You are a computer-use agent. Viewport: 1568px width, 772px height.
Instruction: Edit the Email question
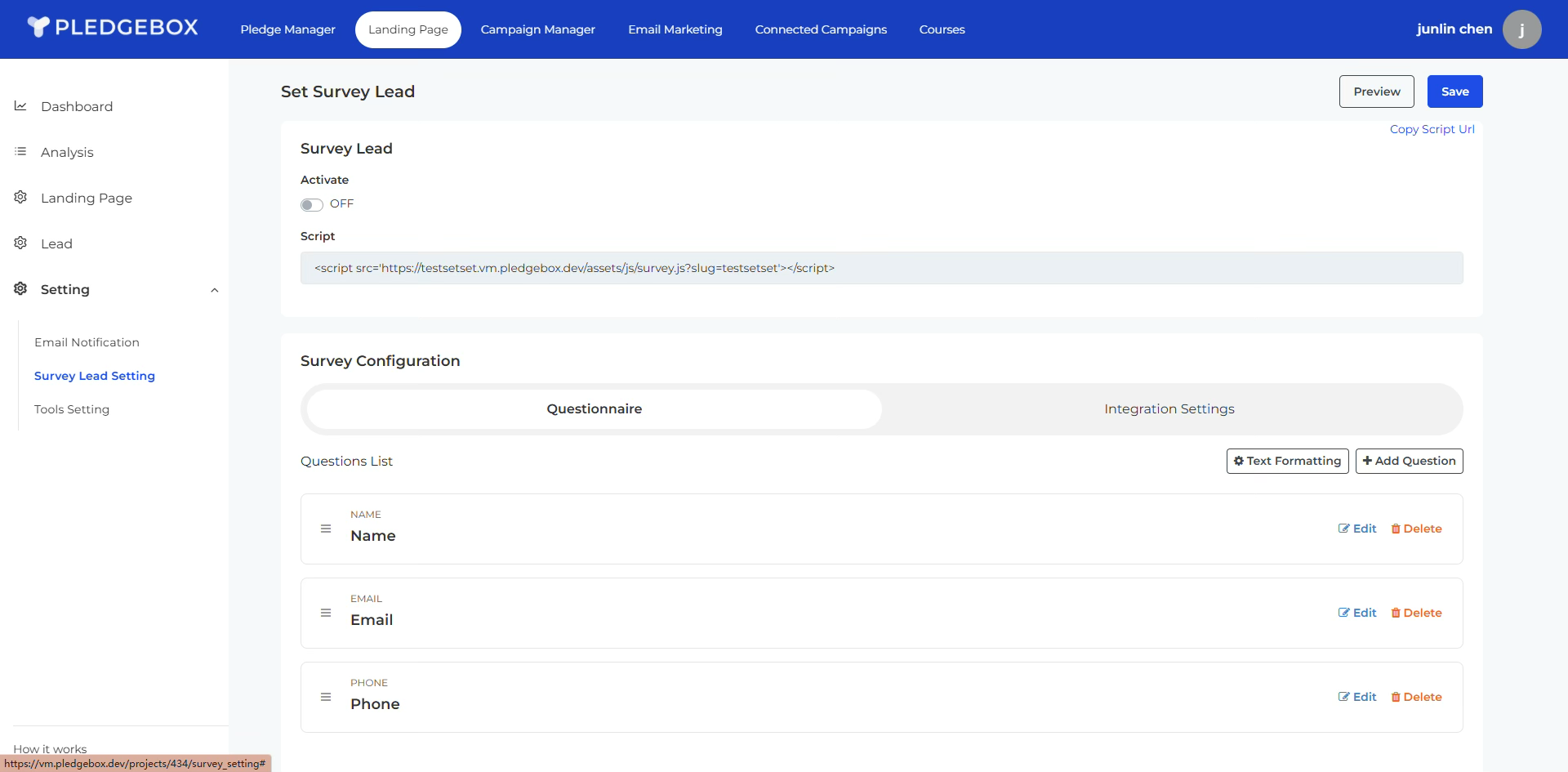tap(1357, 613)
